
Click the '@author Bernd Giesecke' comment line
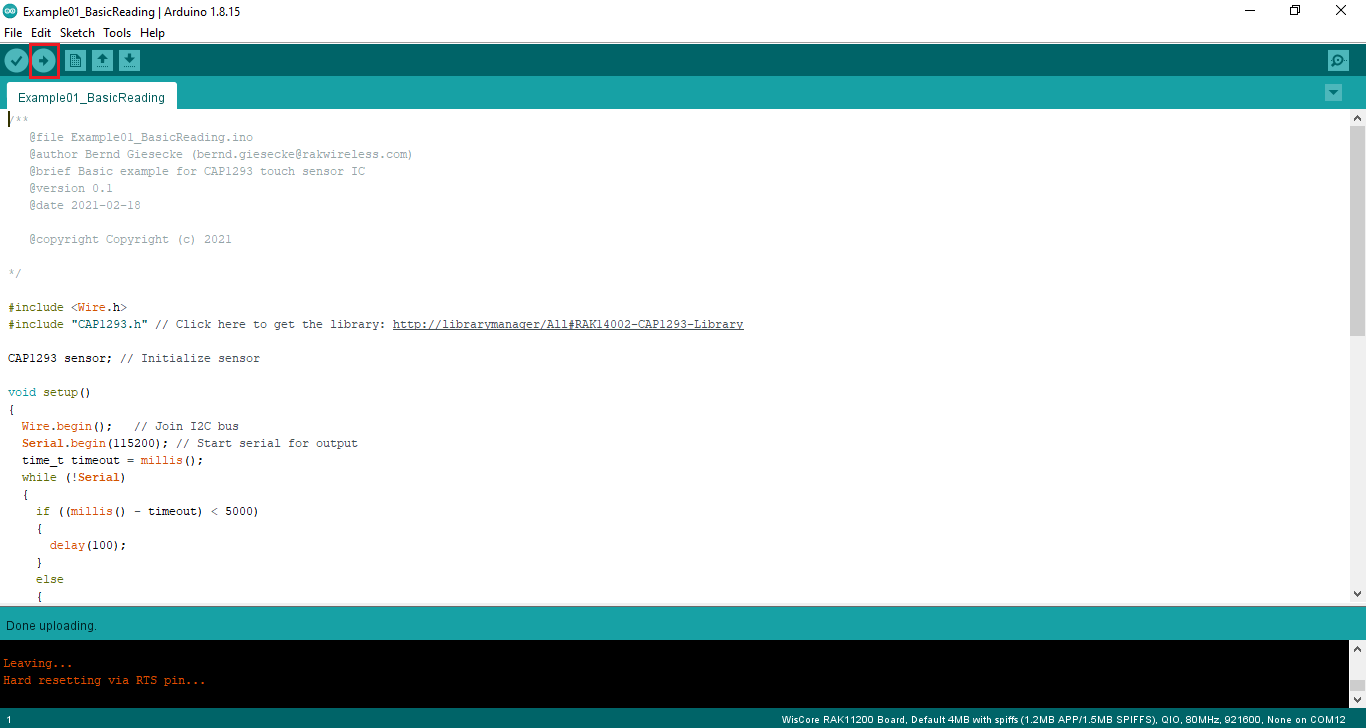click(221, 154)
